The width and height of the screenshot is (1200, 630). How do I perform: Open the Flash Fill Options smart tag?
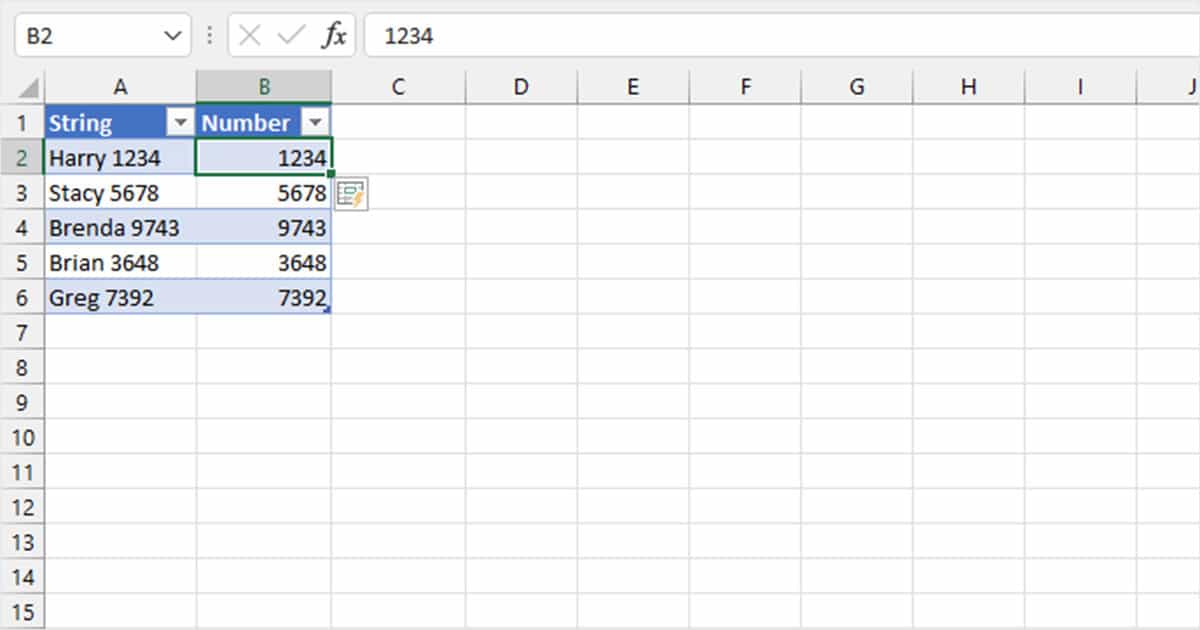[352, 193]
